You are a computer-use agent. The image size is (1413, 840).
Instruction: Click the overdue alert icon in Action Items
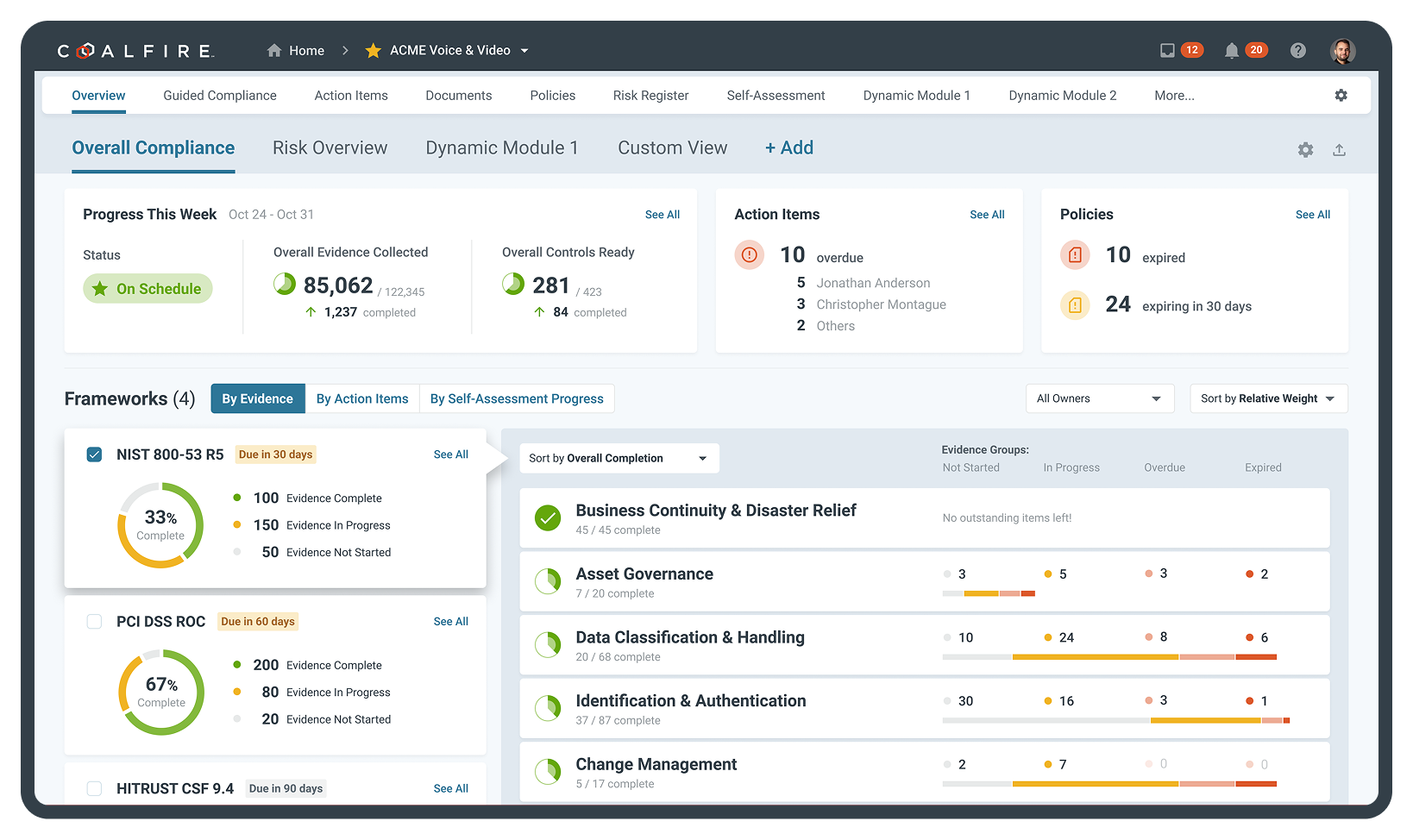(749, 254)
